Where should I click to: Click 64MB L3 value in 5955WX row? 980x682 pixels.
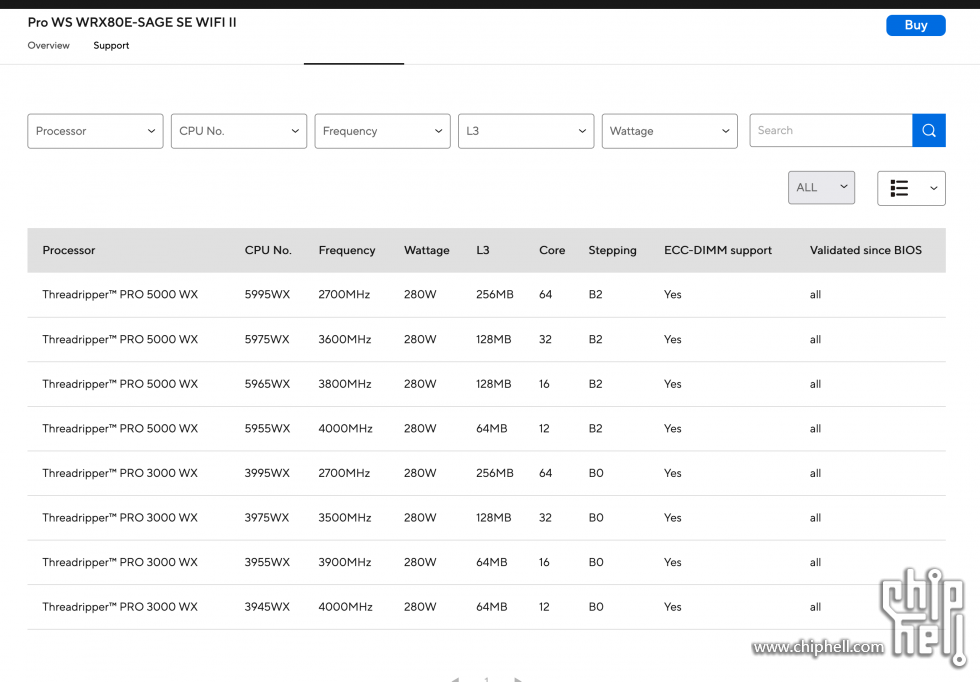coord(491,429)
